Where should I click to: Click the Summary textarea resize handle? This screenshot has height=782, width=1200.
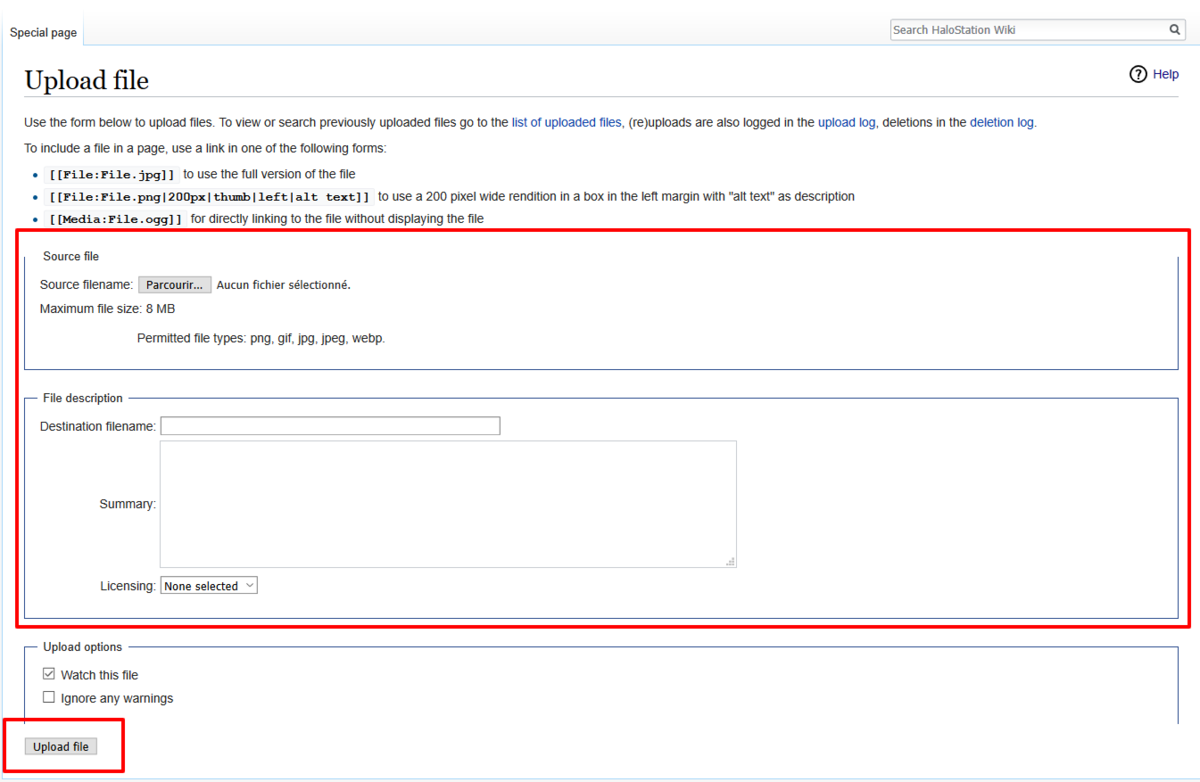click(731, 561)
